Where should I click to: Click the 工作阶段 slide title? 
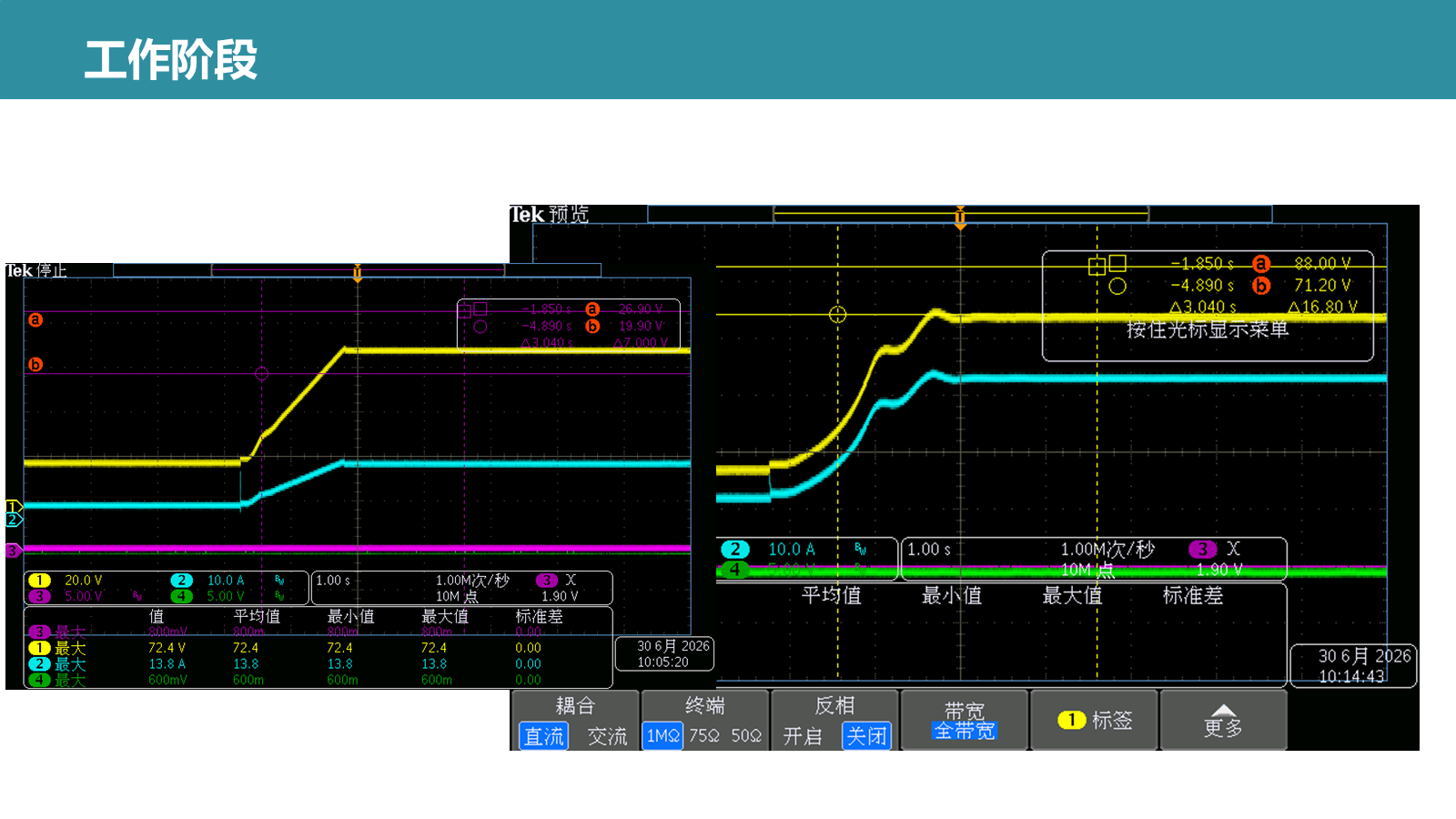171,60
